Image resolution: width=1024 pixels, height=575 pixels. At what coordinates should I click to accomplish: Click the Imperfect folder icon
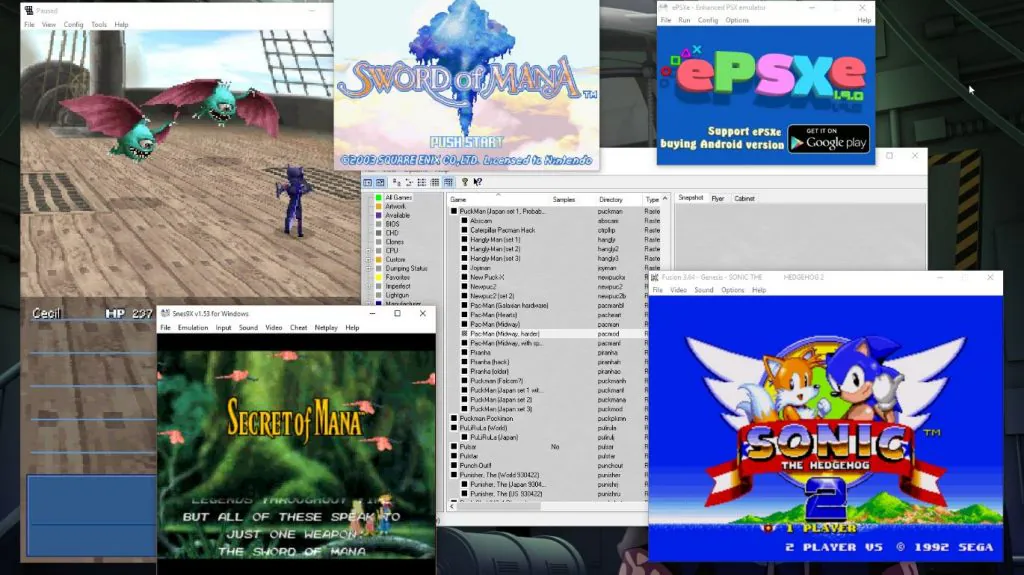pyautogui.click(x=378, y=286)
